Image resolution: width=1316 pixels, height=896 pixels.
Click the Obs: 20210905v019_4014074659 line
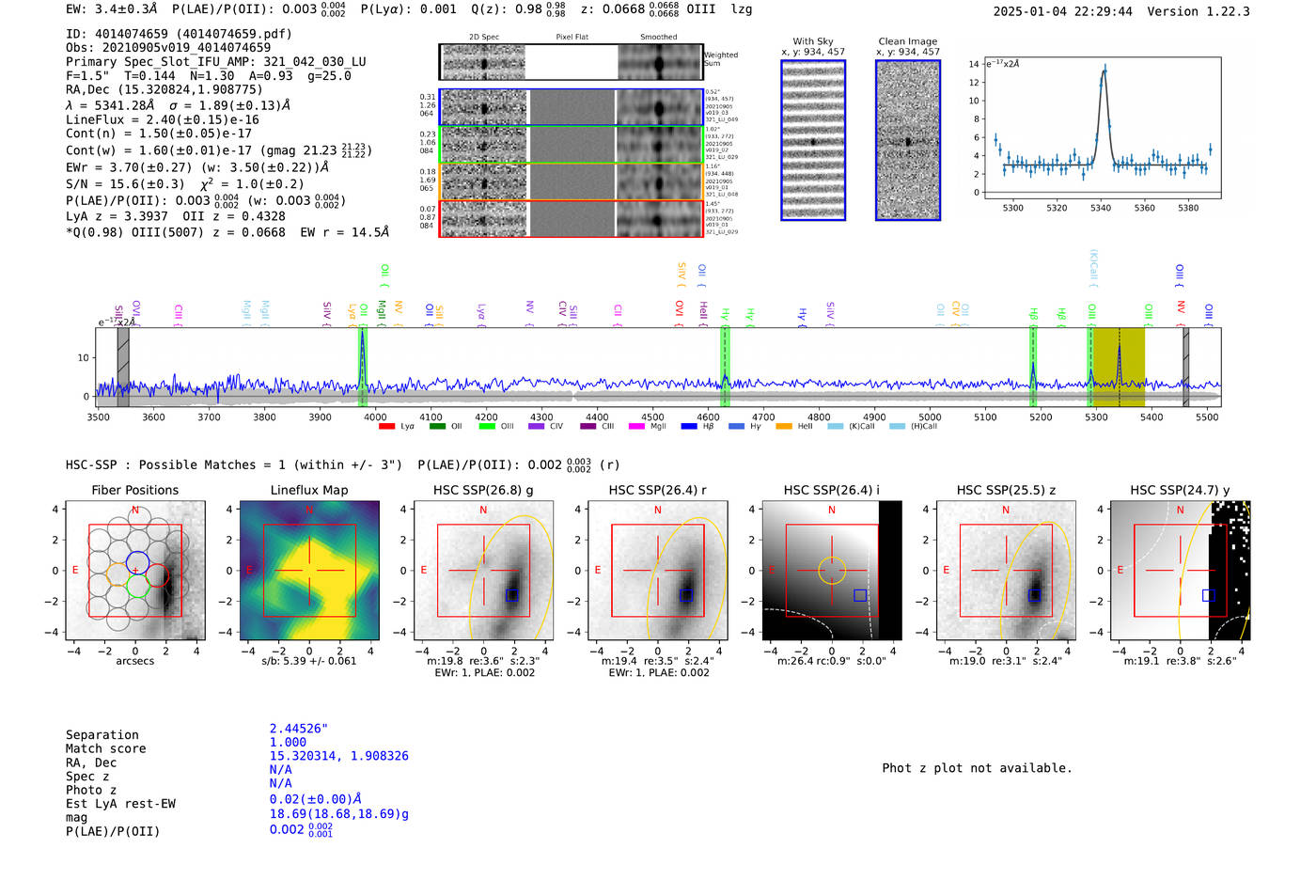click(168, 47)
